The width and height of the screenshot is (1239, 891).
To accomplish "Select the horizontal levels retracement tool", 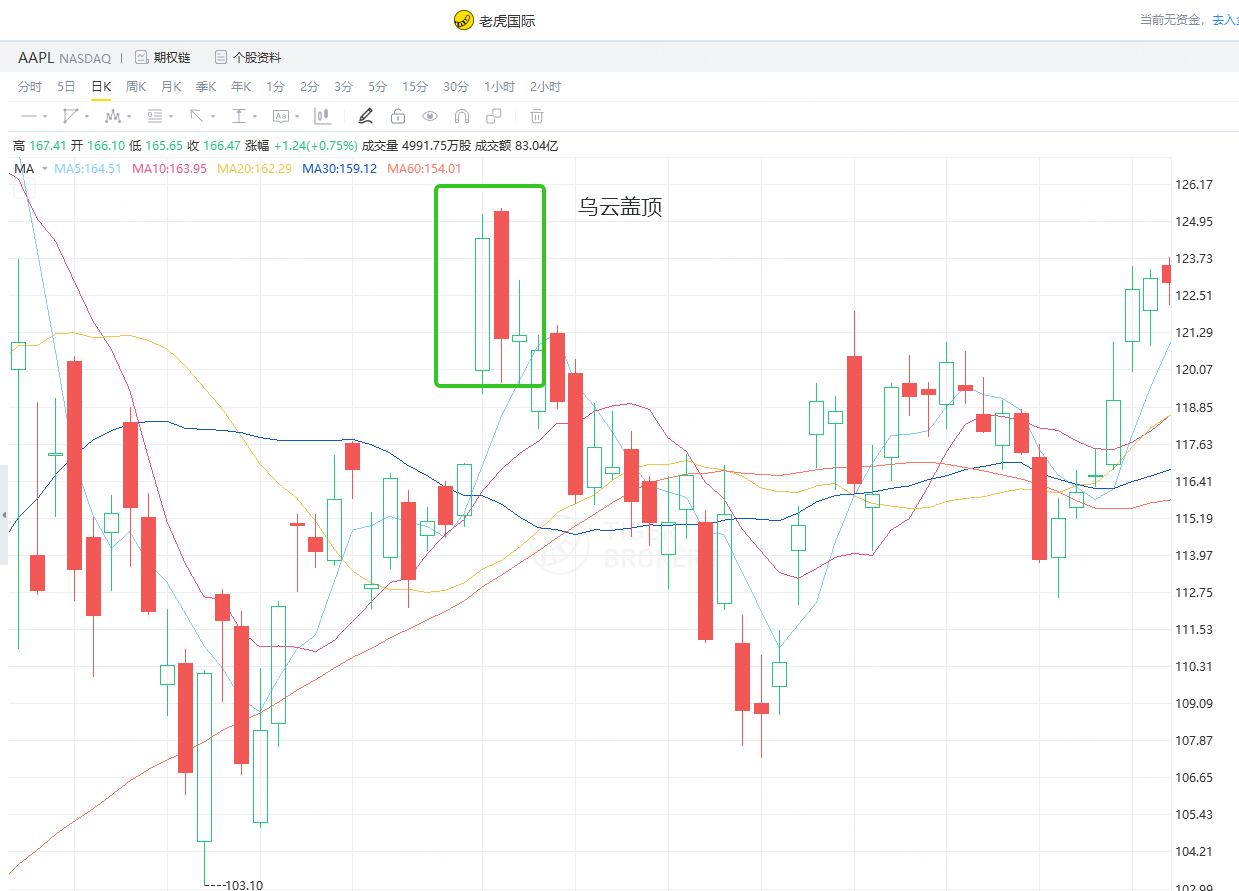I will (x=155, y=116).
